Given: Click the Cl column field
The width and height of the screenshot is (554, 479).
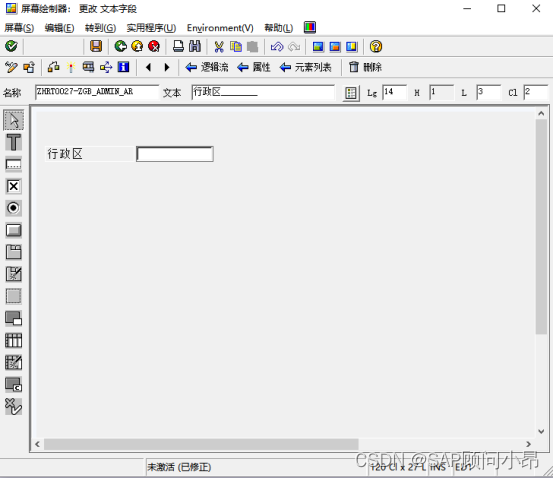Looking at the screenshot, I should click(x=536, y=92).
